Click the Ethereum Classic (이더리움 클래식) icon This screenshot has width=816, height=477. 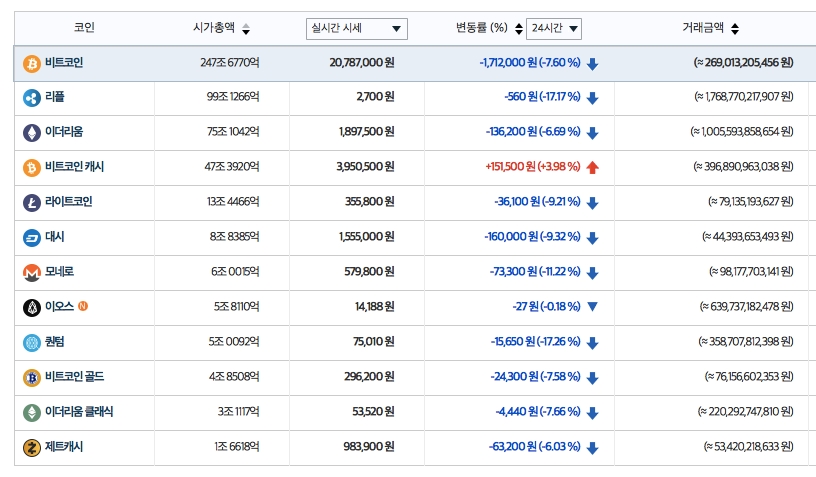(32, 412)
